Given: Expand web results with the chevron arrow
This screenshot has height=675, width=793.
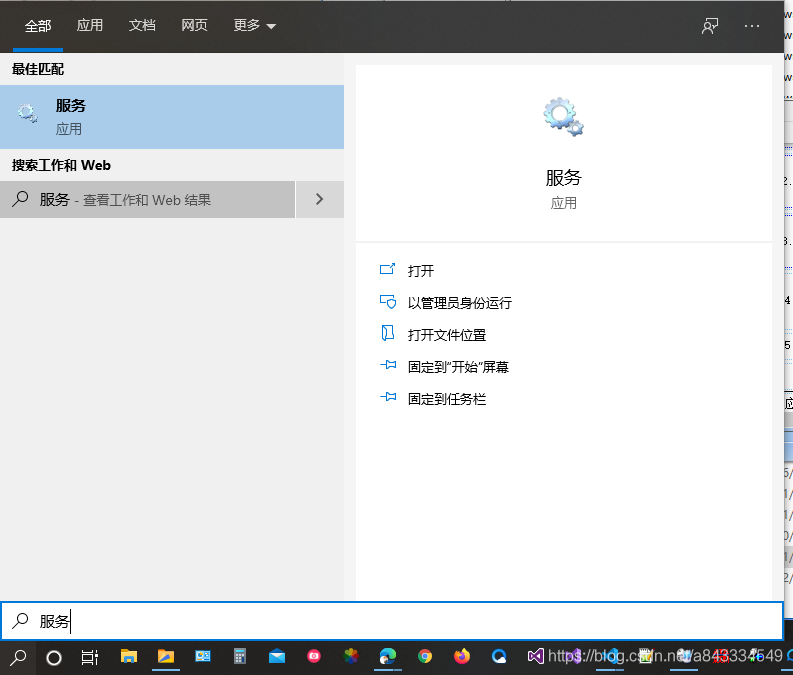Looking at the screenshot, I should 320,199.
